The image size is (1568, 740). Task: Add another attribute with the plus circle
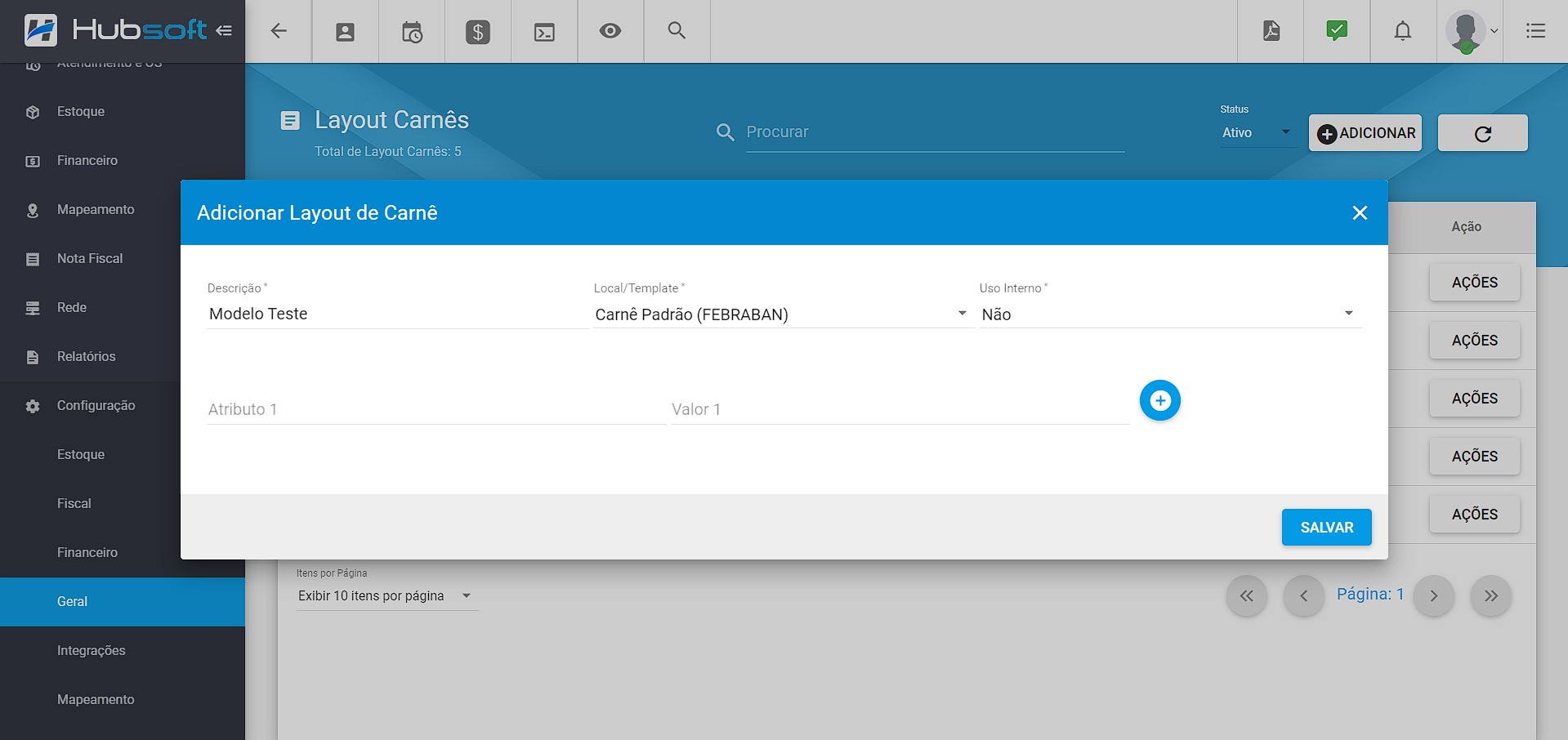pos(1159,400)
